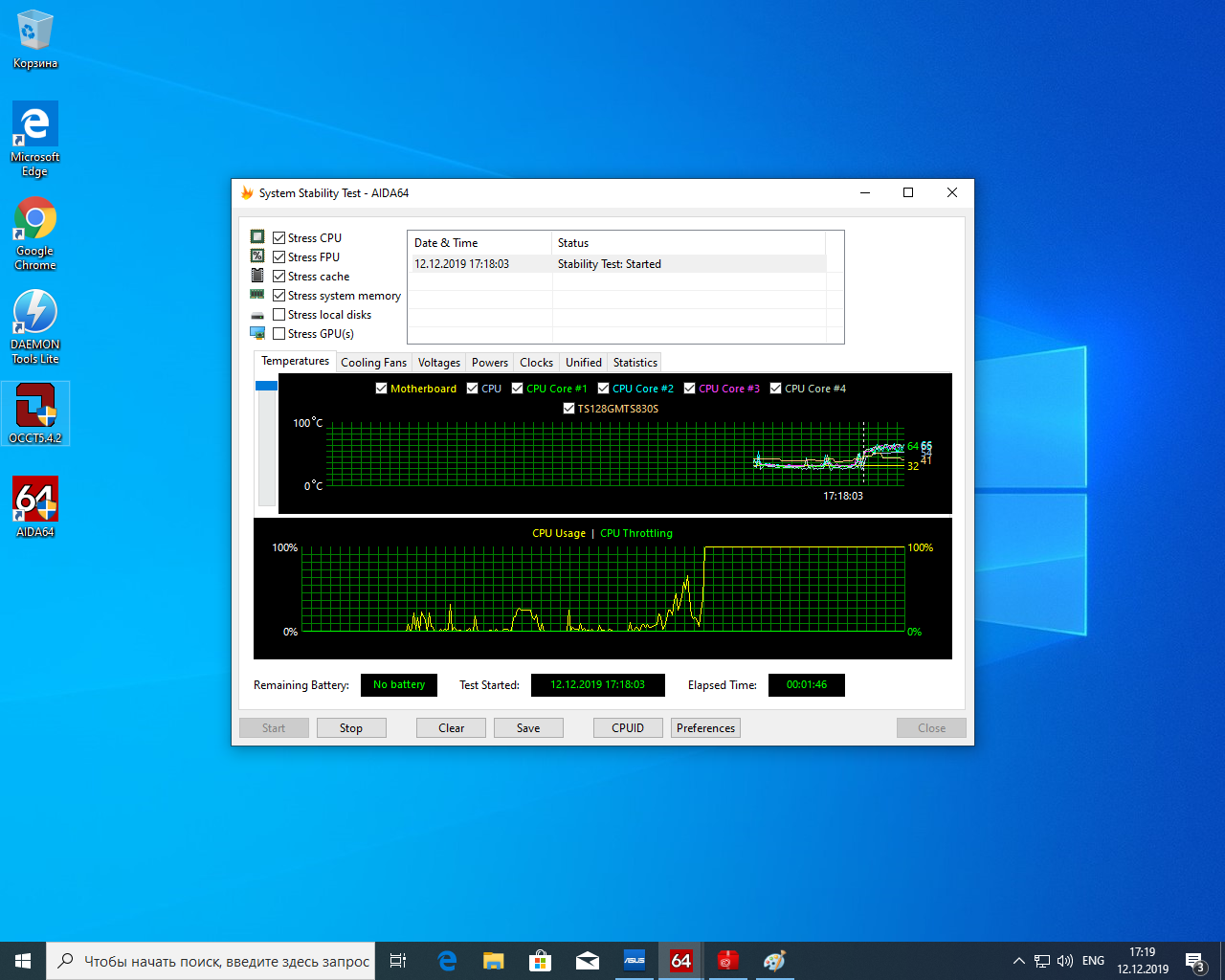Click the Clear button
This screenshot has width=1225, height=980.
(x=452, y=728)
